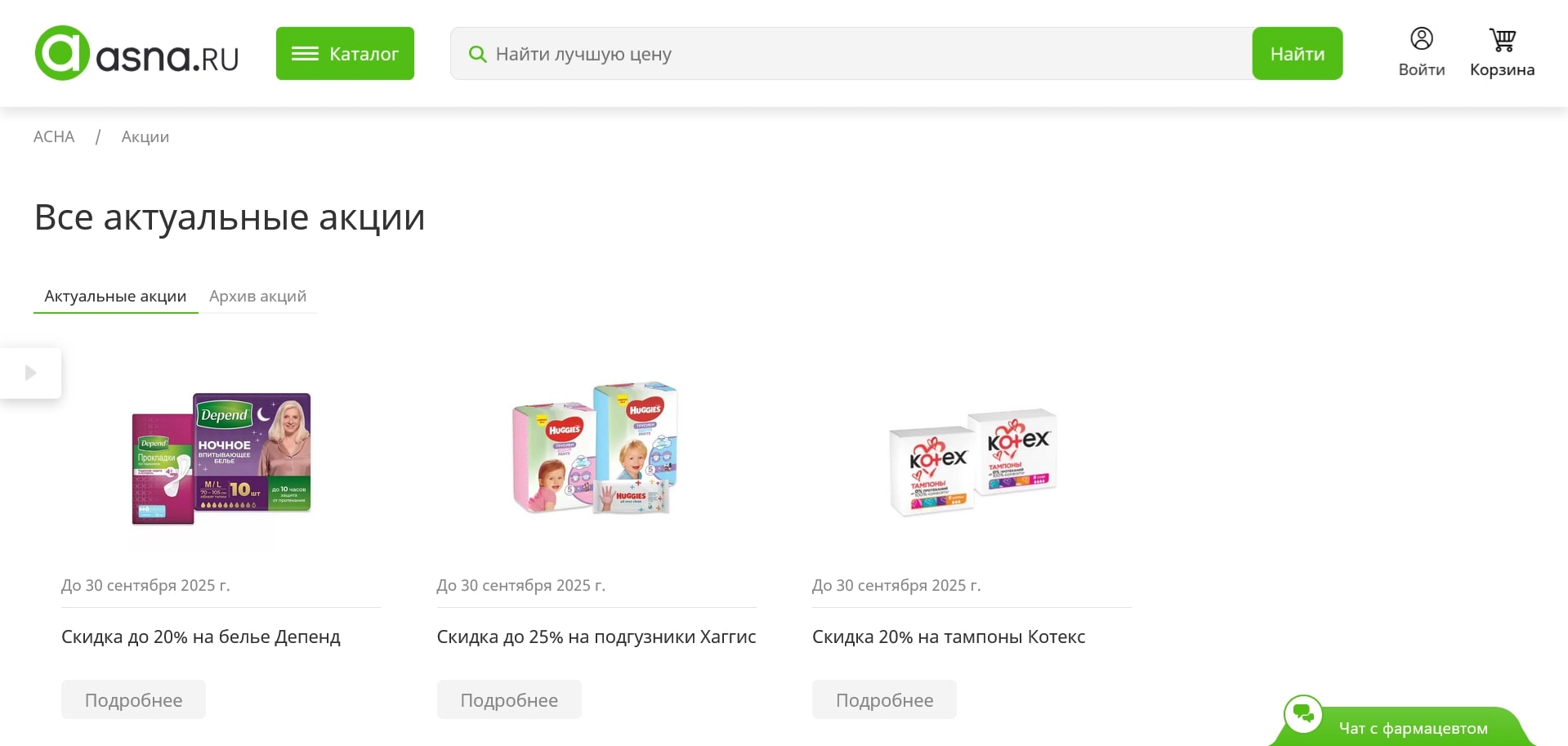1568x746 pixels.
Task: Open the Чат с фармацевтом chat icon
Action: pyautogui.click(x=1303, y=714)
